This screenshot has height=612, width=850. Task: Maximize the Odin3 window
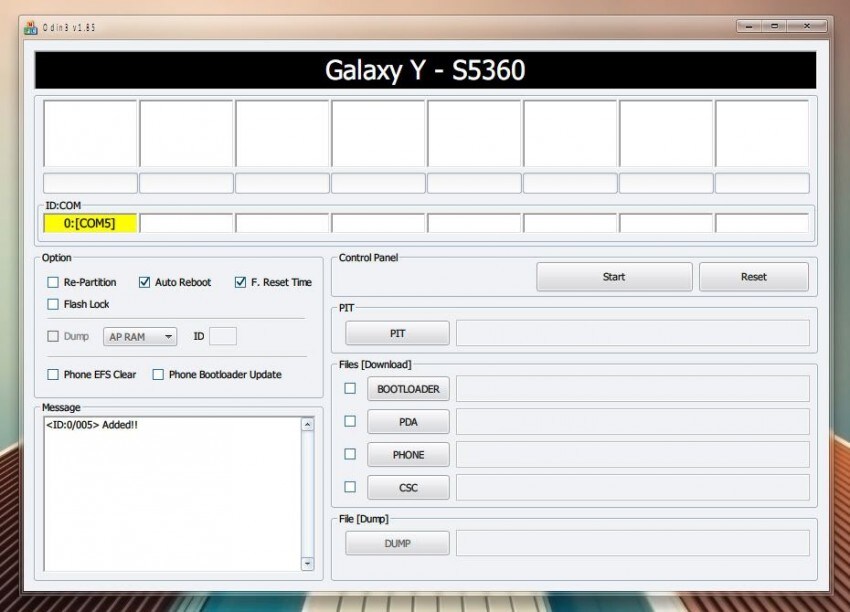[x=775, y=25]
